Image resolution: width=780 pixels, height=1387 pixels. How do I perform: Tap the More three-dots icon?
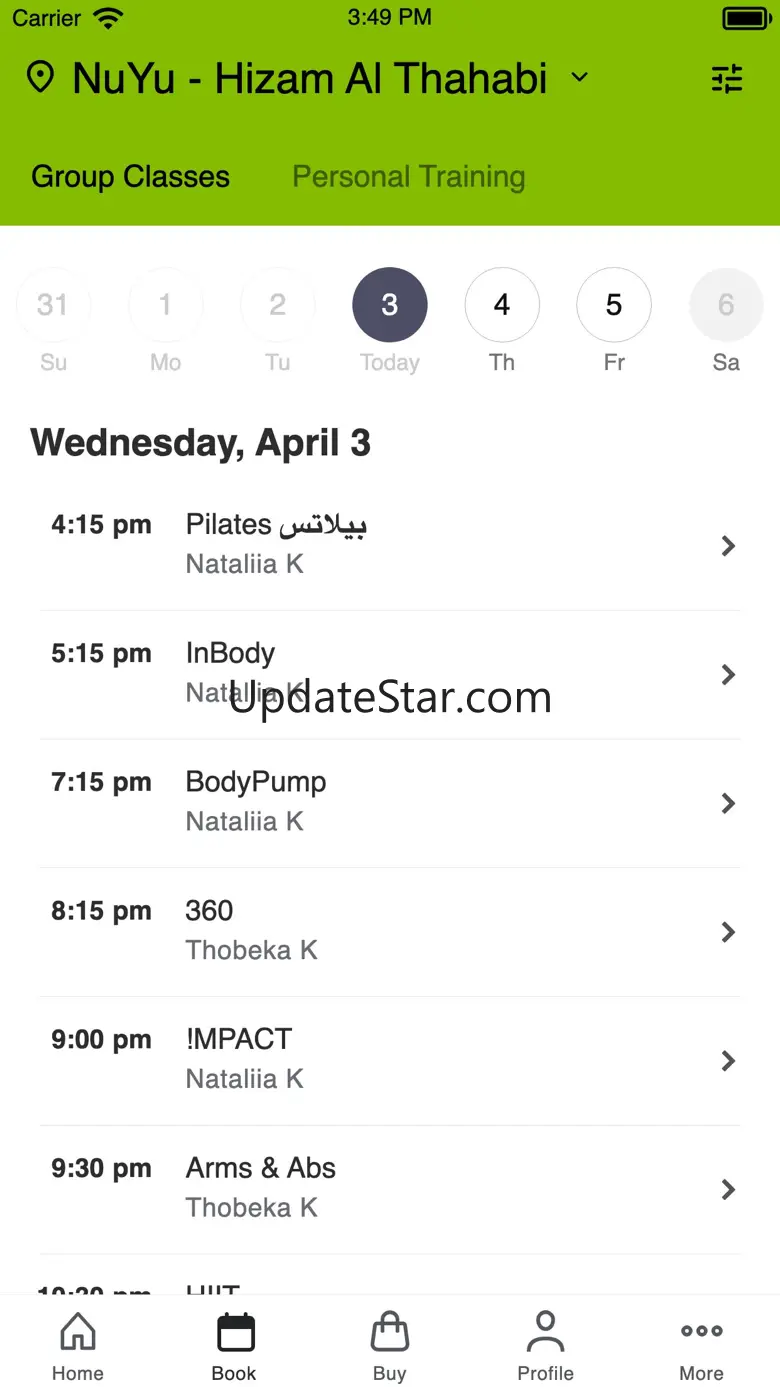point(701,1332)
